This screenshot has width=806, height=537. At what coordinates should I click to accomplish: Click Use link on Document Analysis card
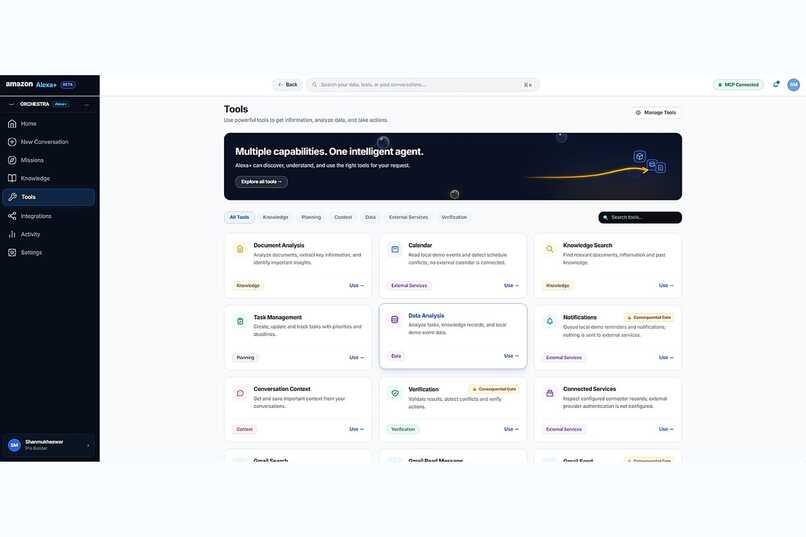click(x=356, y=286)
